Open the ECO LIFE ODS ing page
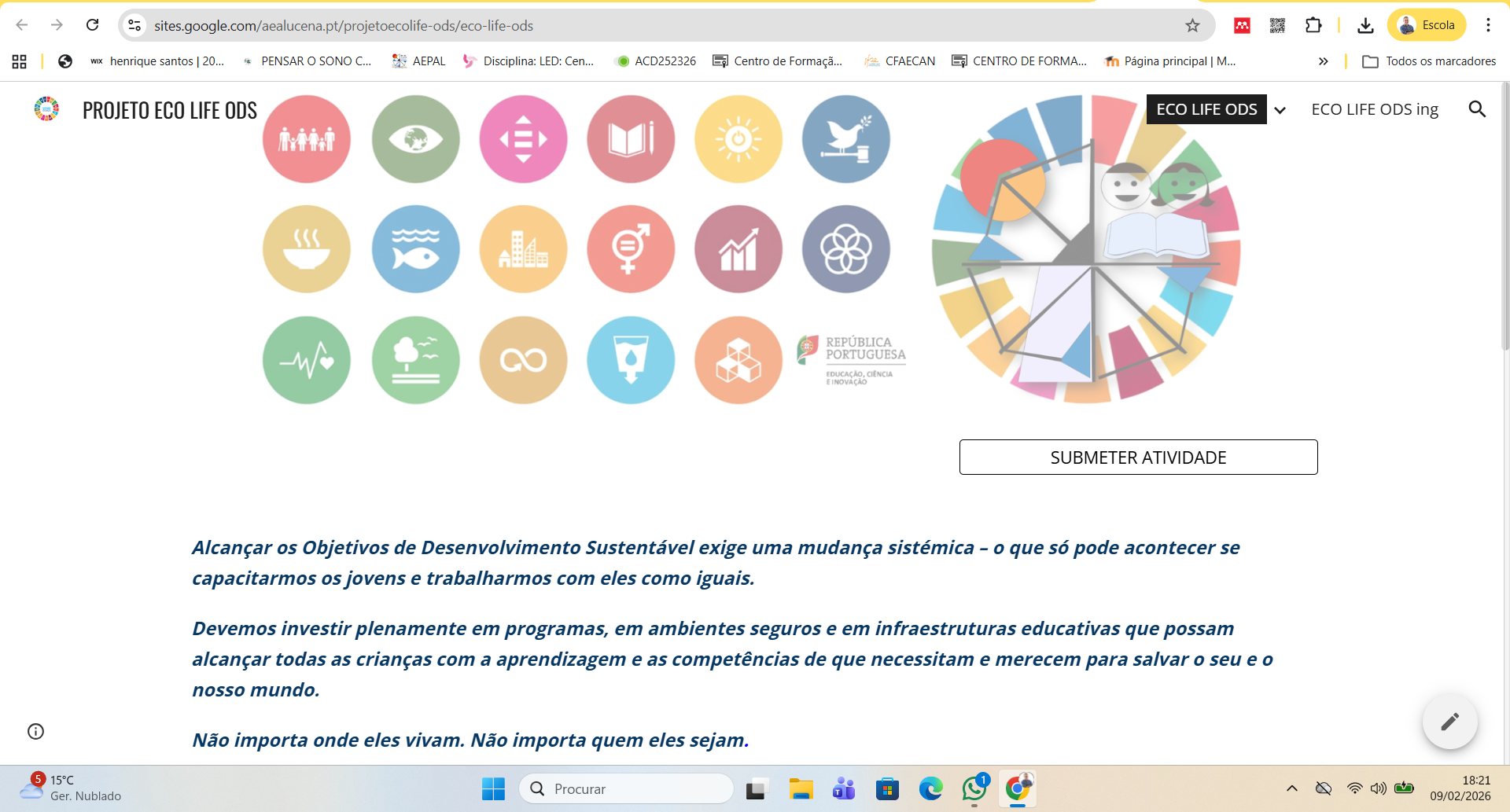Screen dimensions: 1510x812 click(x=1375, y=109)
